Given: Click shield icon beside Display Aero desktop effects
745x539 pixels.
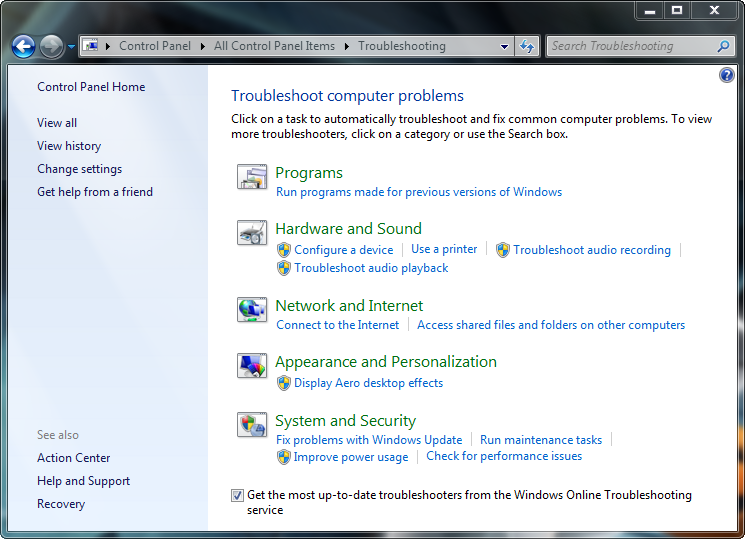Looking at the screenshot, I should click(284, 383).
